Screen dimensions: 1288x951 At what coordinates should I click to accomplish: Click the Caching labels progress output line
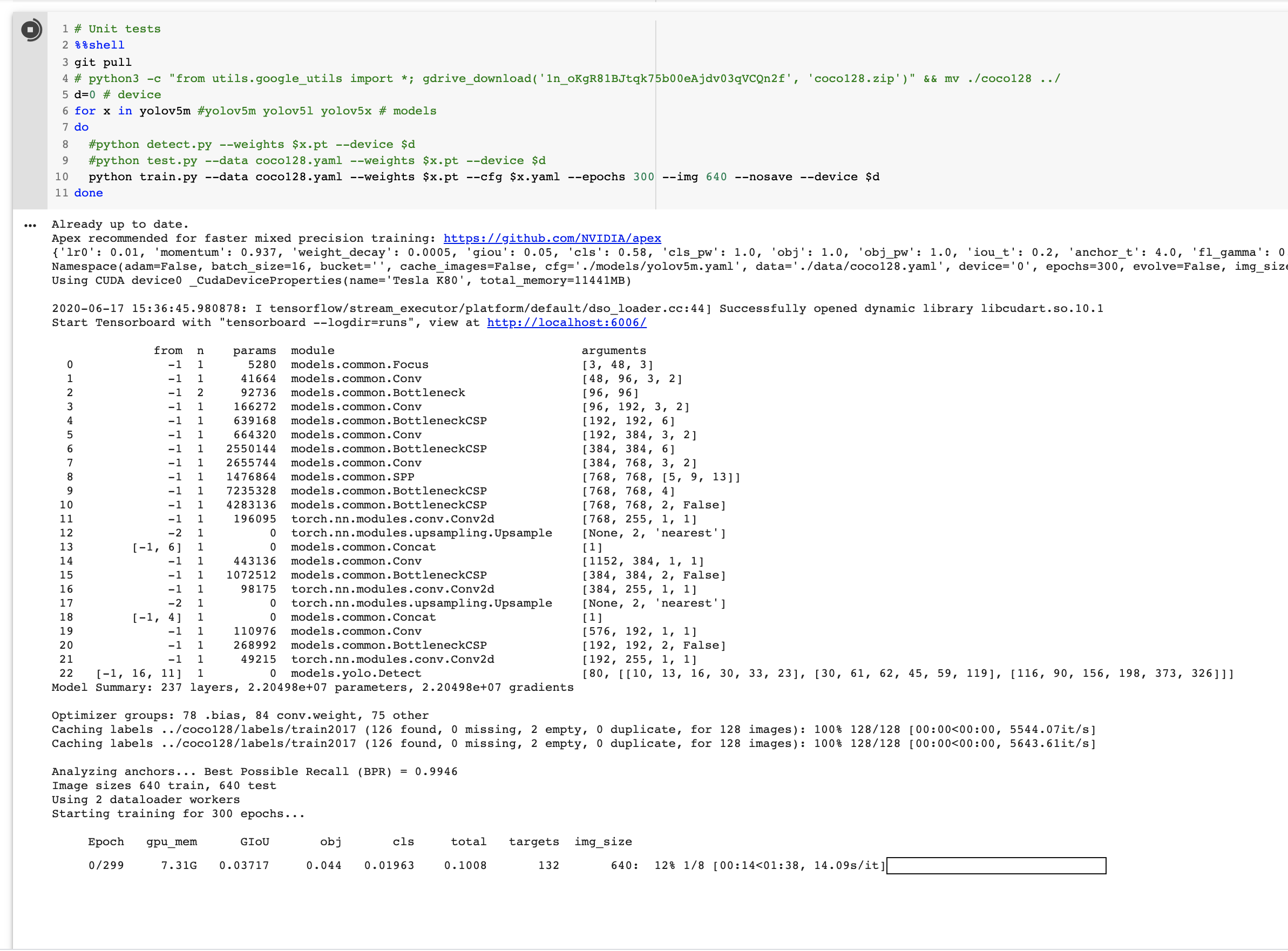point(231,729)
